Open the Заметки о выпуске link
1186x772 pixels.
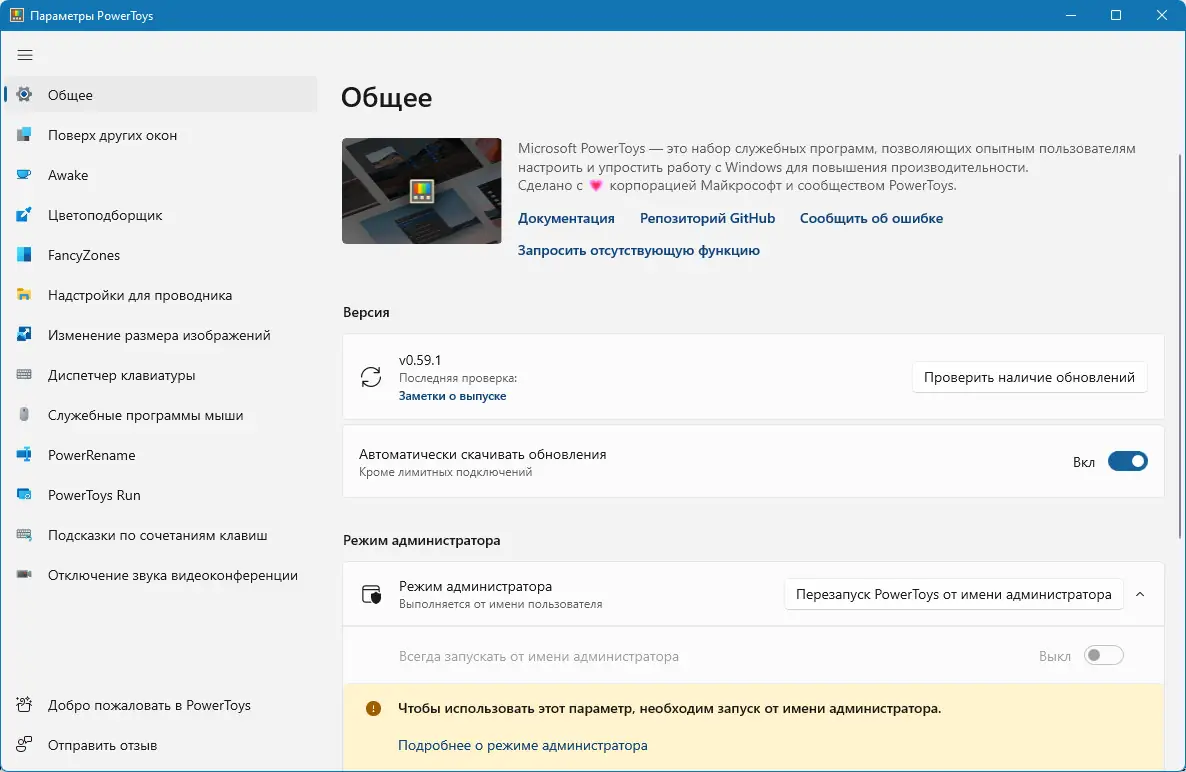[x=452, y=395]
